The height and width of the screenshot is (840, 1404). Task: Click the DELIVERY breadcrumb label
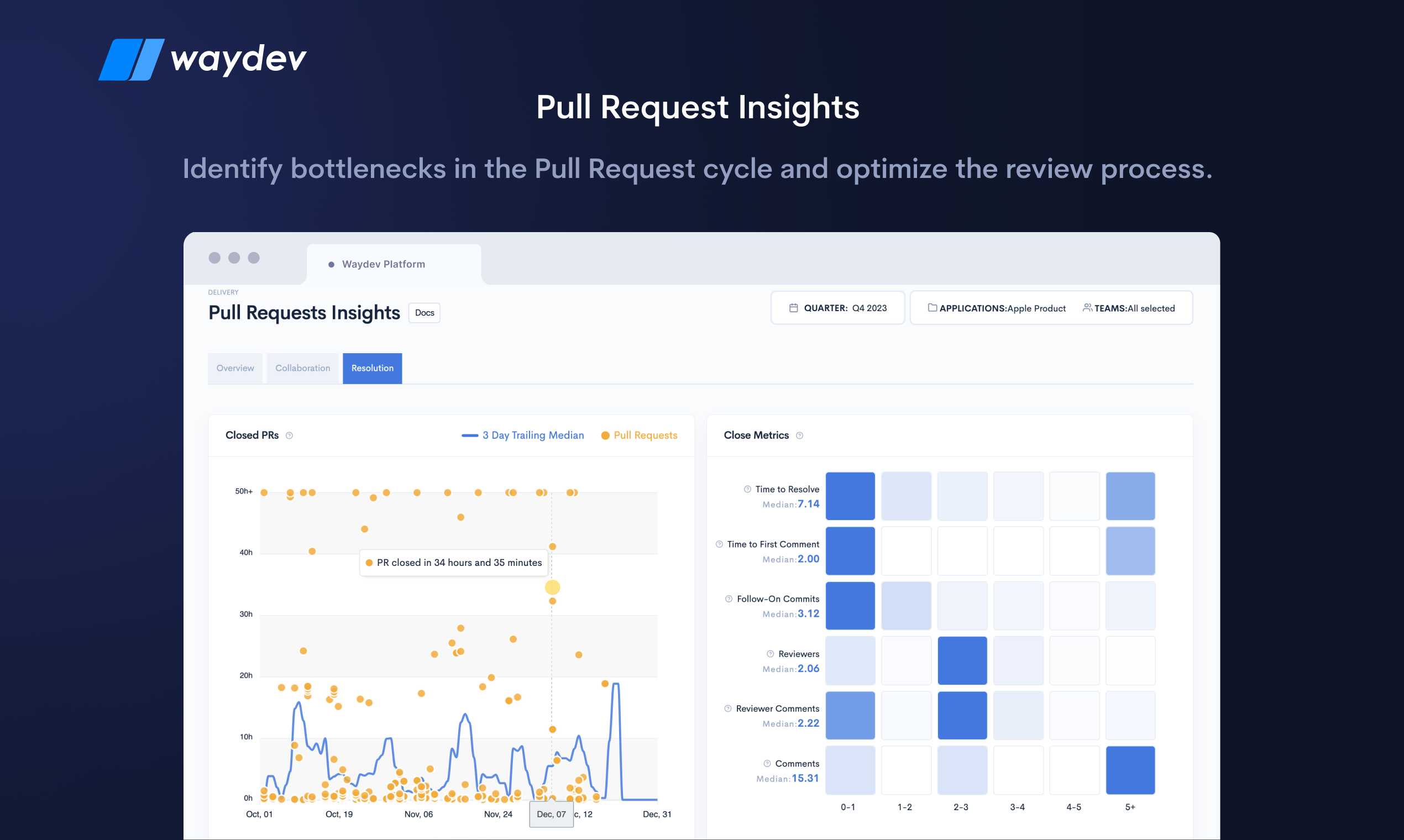223,293
